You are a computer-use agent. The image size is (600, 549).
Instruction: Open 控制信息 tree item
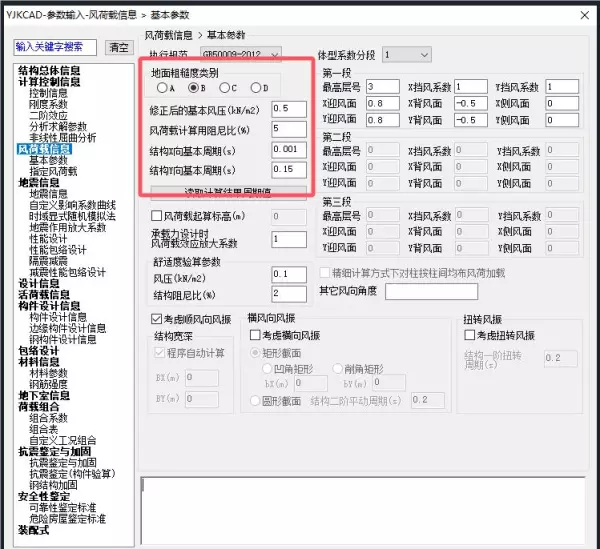[x=48, y=93]
